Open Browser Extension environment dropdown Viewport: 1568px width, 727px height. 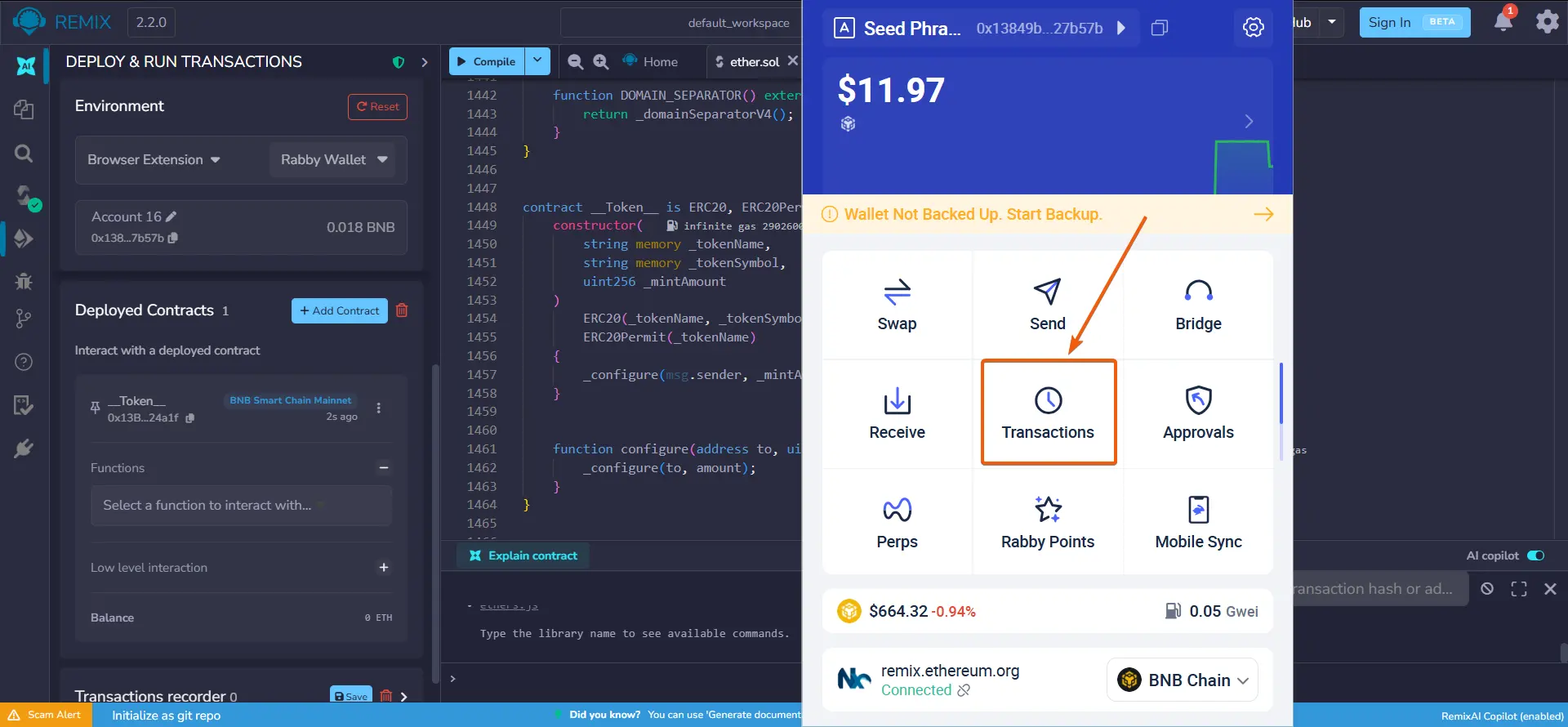pos(154,159)
